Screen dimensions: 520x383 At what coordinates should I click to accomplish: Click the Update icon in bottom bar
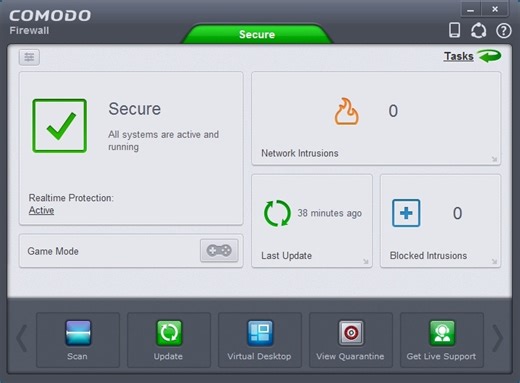pyautogui.click(x=169, y=333)
